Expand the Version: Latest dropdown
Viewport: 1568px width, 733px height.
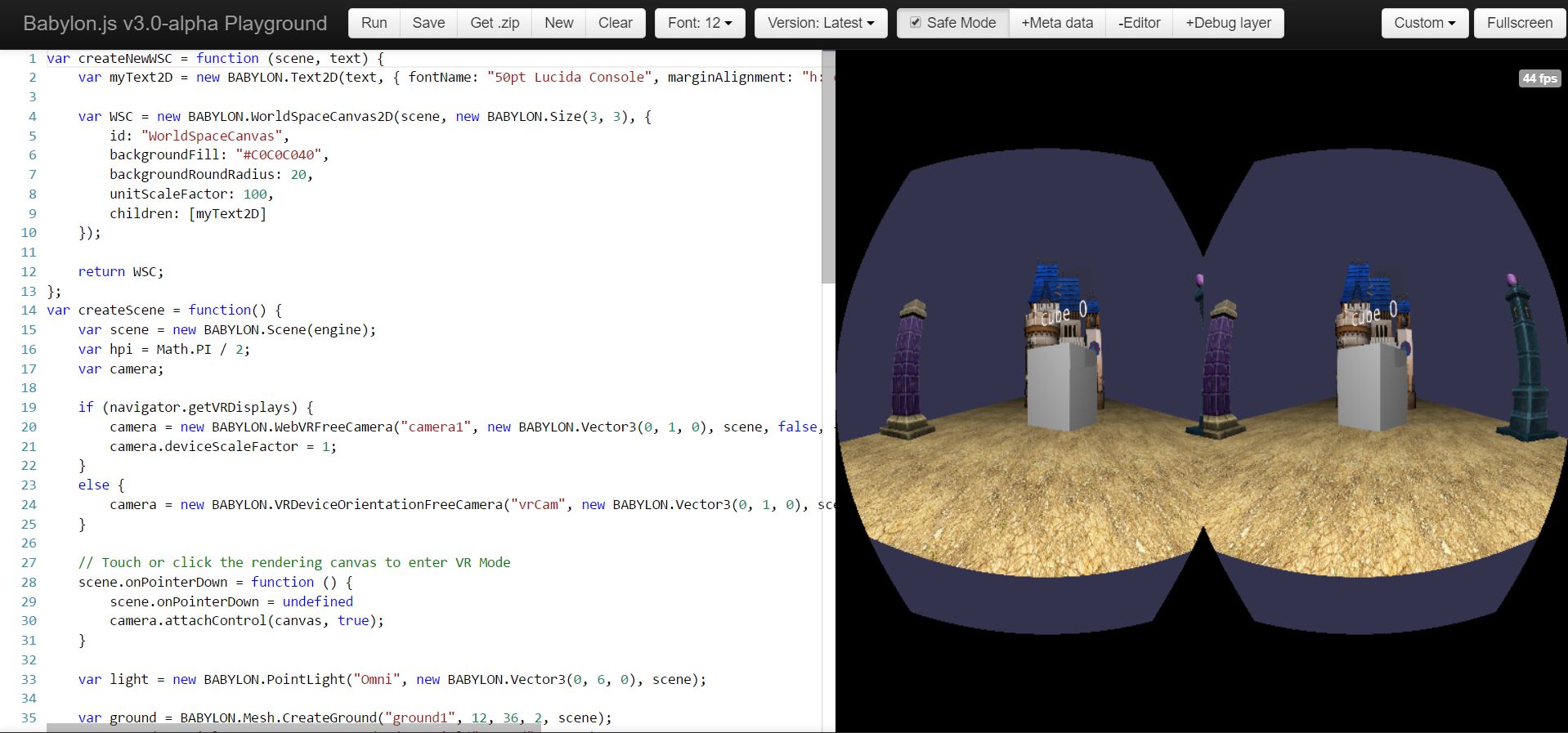[x=821, y=23]
